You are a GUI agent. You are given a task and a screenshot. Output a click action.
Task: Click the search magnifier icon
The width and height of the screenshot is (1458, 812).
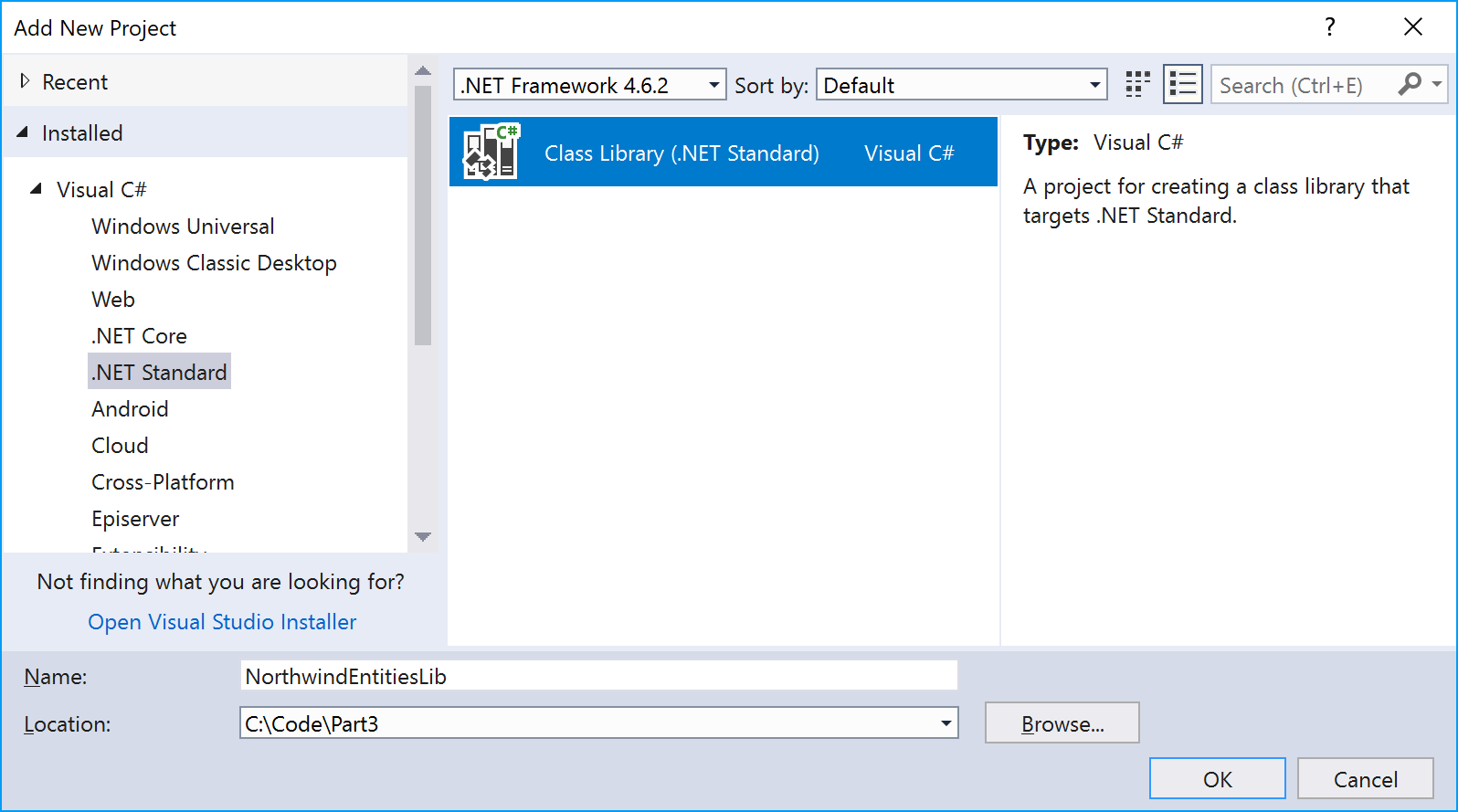[1410, 85]
